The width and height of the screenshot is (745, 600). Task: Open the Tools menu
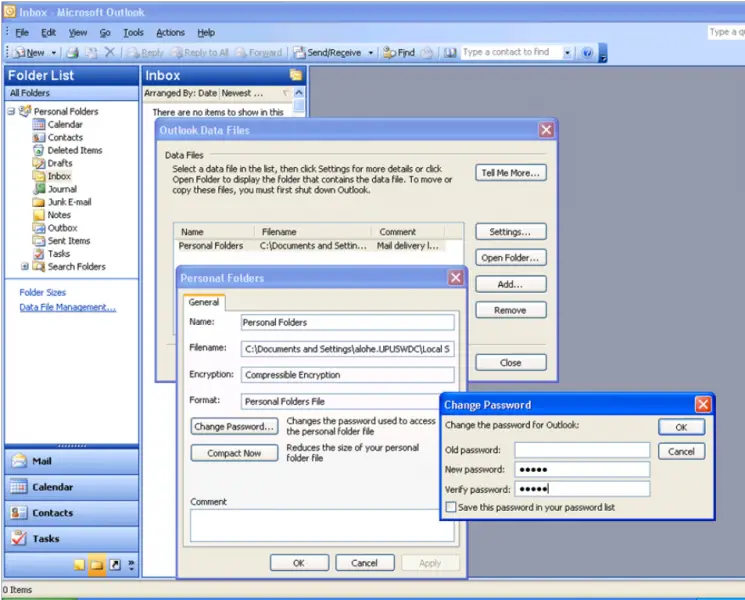(x=133, y=33)
